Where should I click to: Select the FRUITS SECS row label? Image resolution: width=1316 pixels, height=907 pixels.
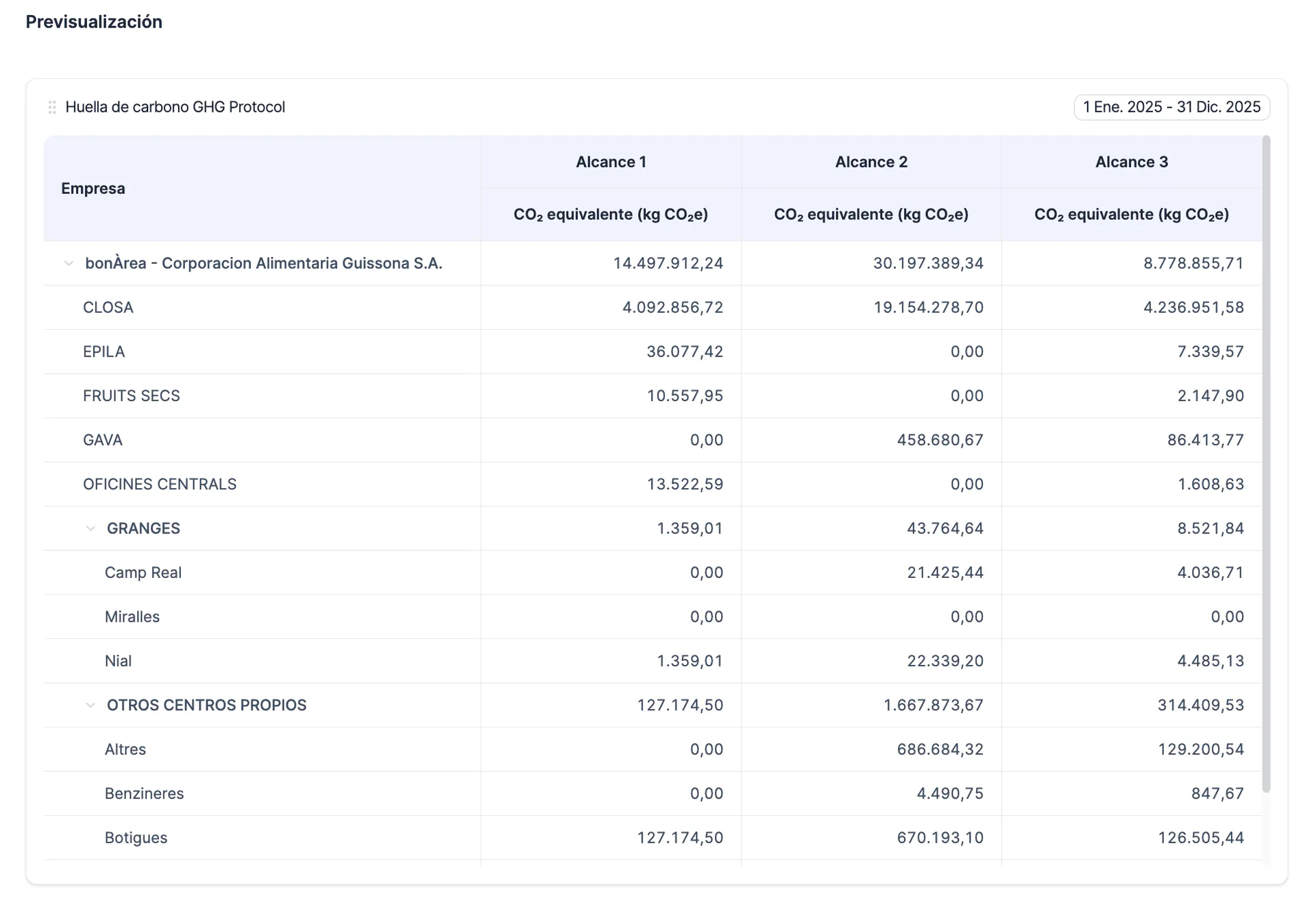coord(132,396)
